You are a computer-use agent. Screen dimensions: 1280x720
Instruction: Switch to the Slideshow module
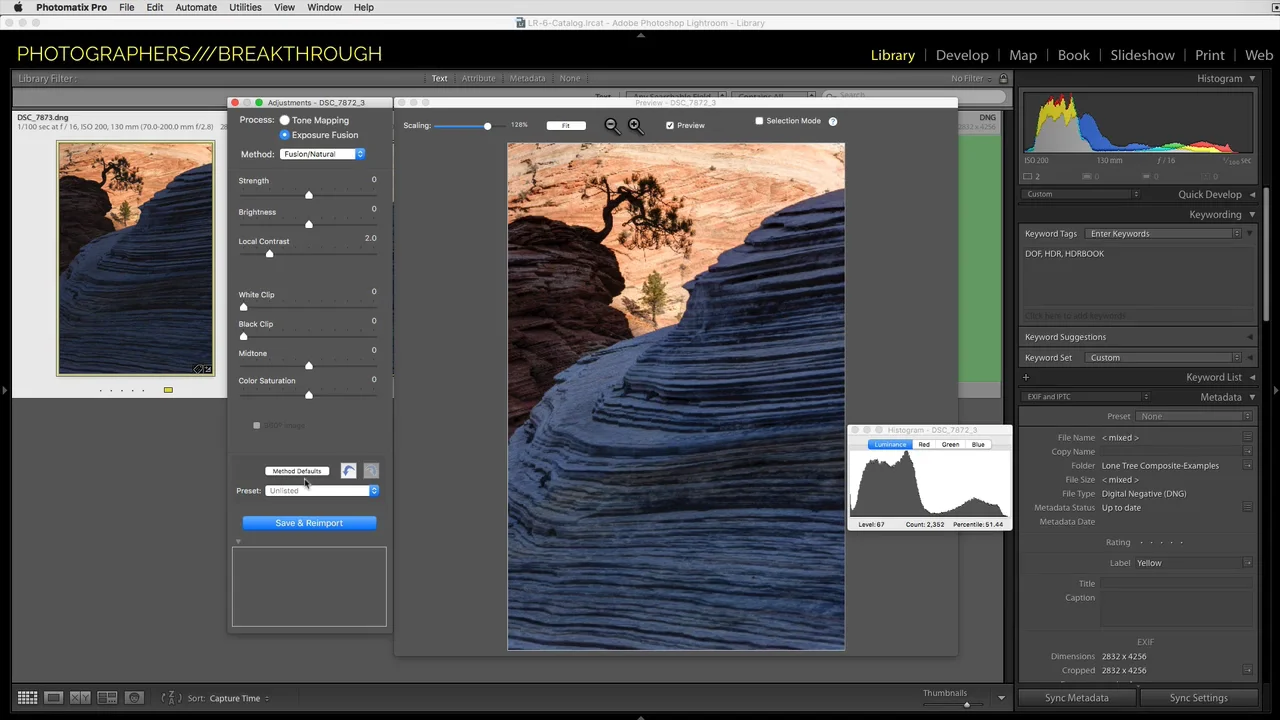pos(1142,55)
